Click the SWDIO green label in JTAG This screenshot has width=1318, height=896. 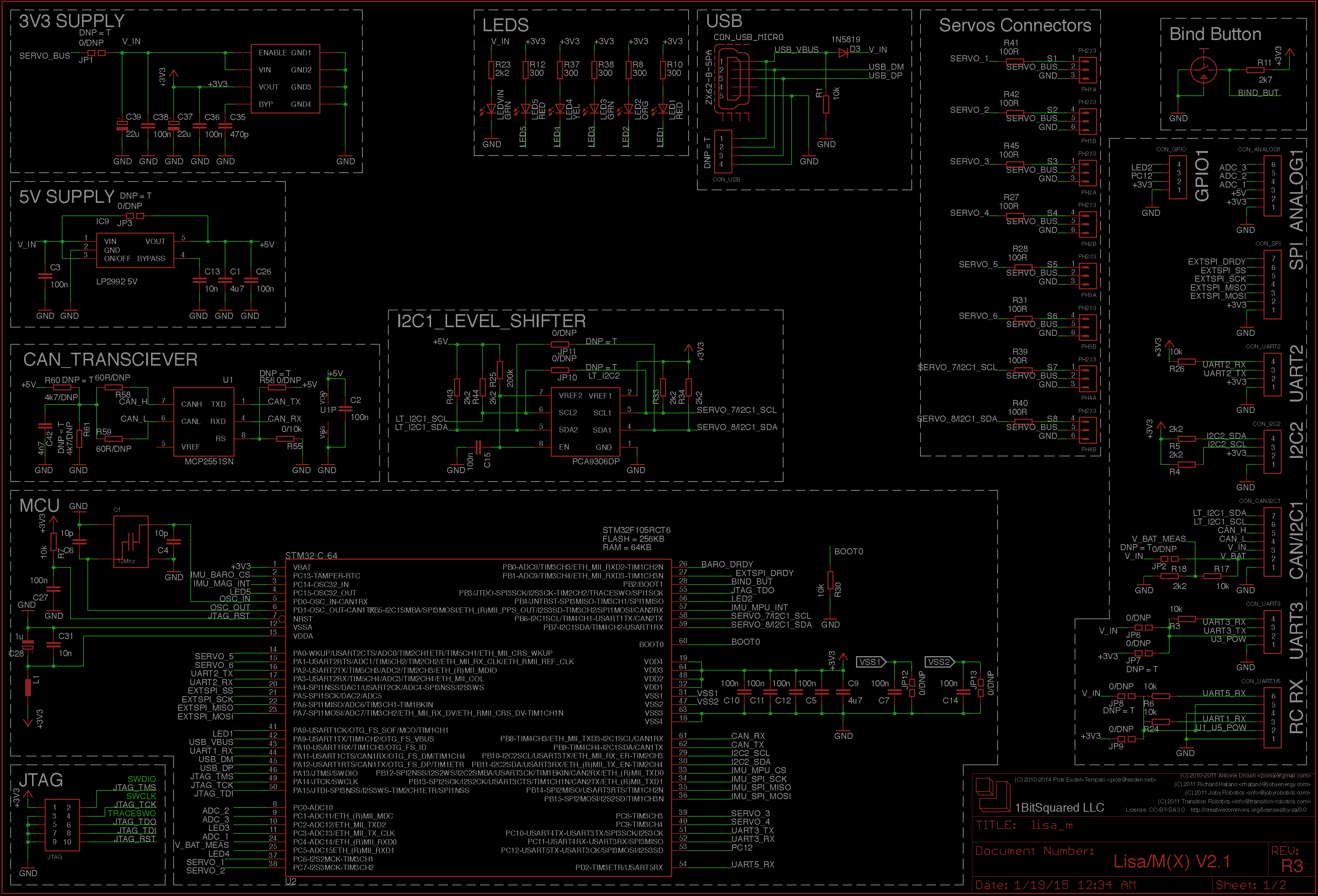(x=142, y=779)
